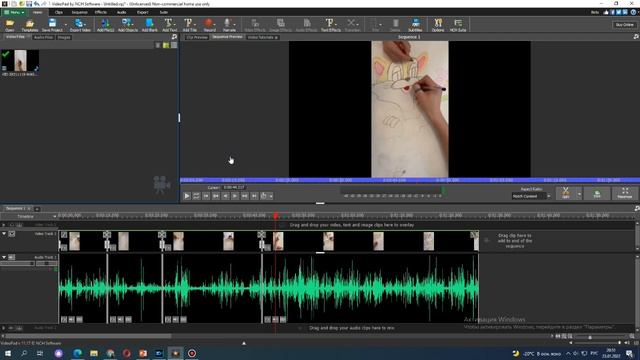Click the save icon in the title bar

coord(29,4)
